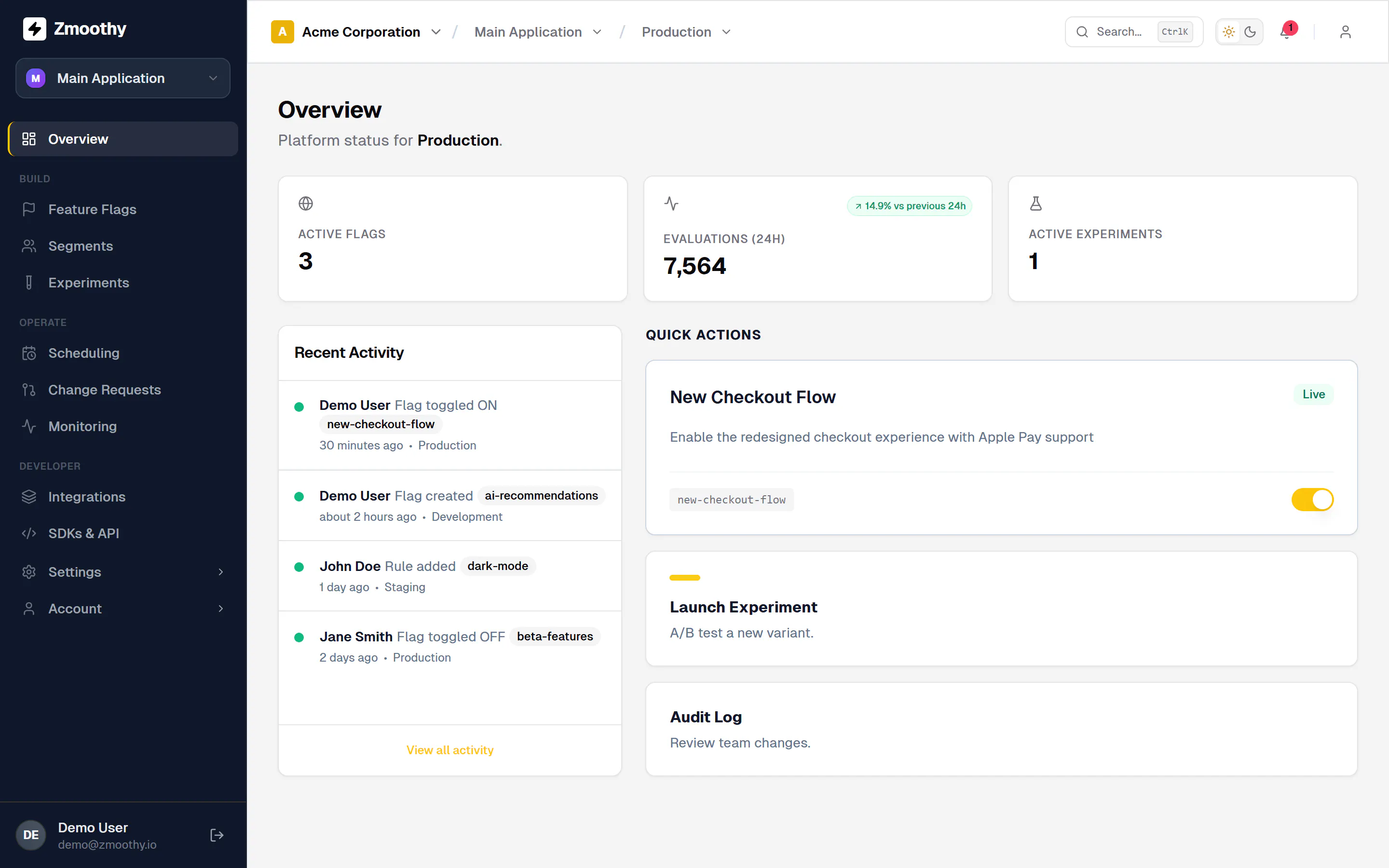Image resolution: width=1389 pixels, height=868 pixels.
Task: Open Segments page
Action: 123,246
